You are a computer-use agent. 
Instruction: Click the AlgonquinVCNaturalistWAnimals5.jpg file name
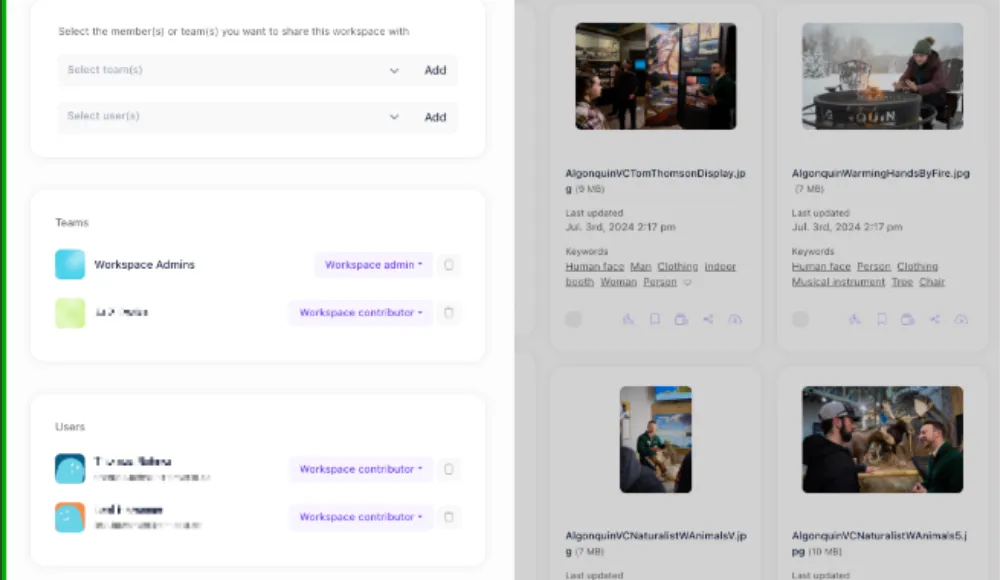pos(879,542)
